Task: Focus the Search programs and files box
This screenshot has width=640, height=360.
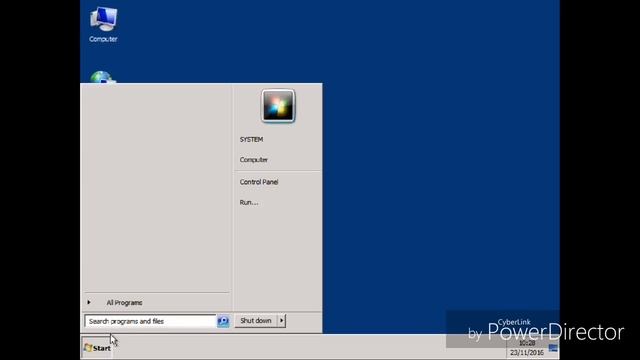Action: click(x=150, y=321)
